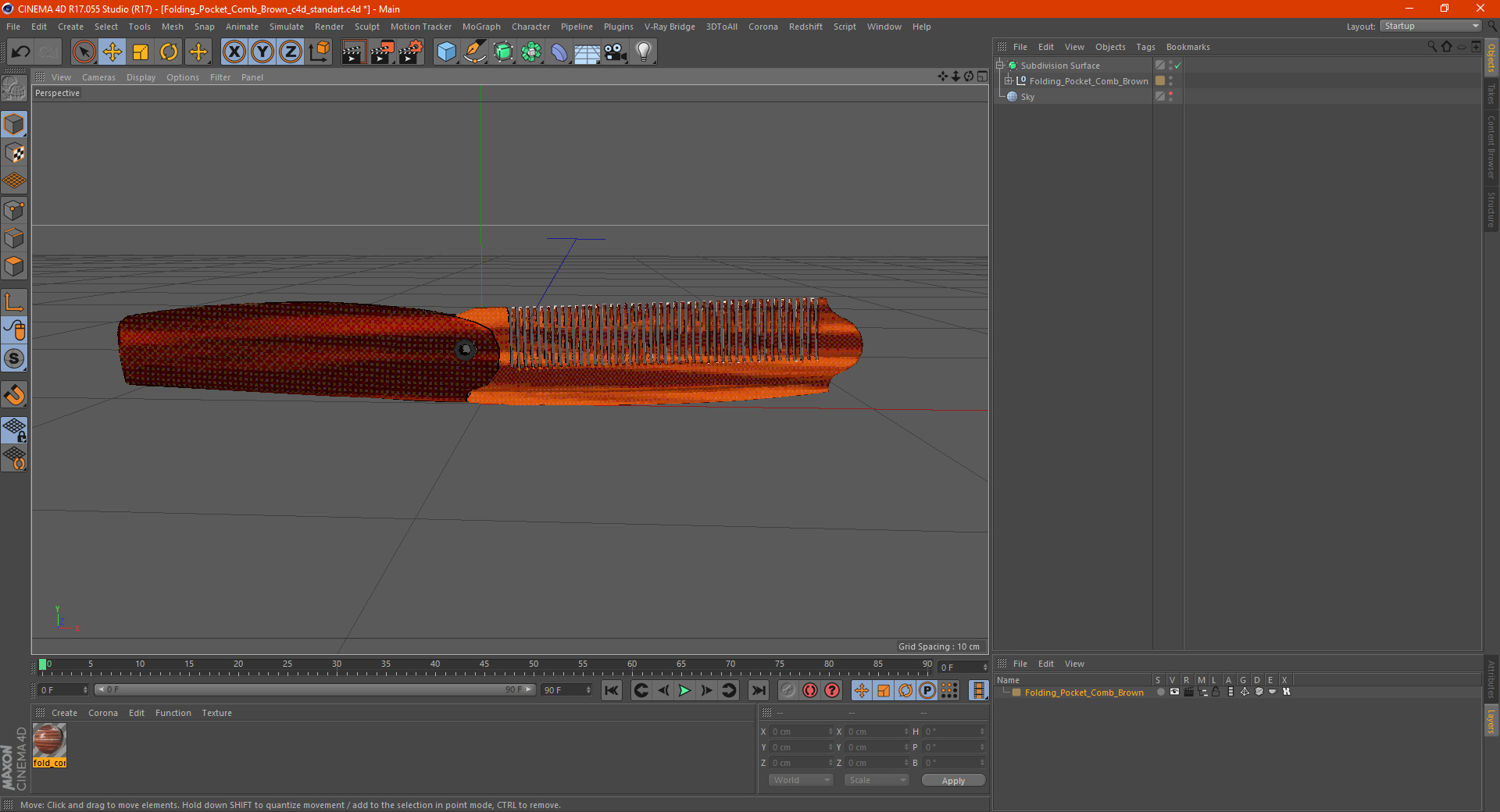1500x812 pixels.
Task: Add a Light object
Action: (x=644, y=52)
